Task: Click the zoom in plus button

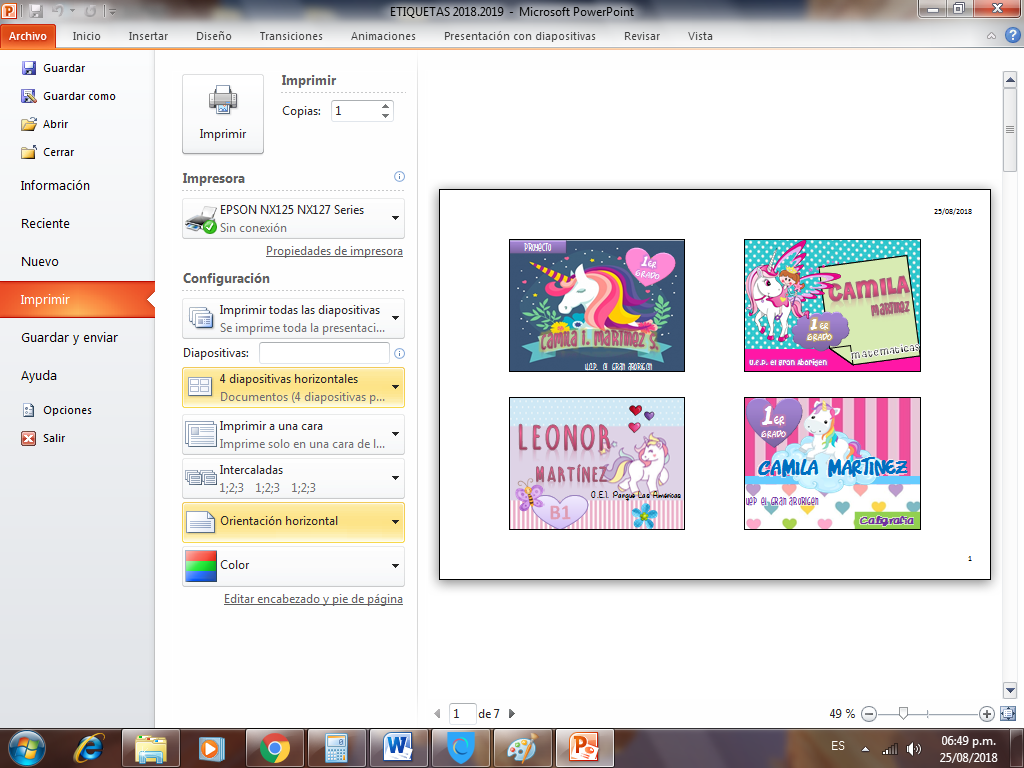Action: pos(987,714)
